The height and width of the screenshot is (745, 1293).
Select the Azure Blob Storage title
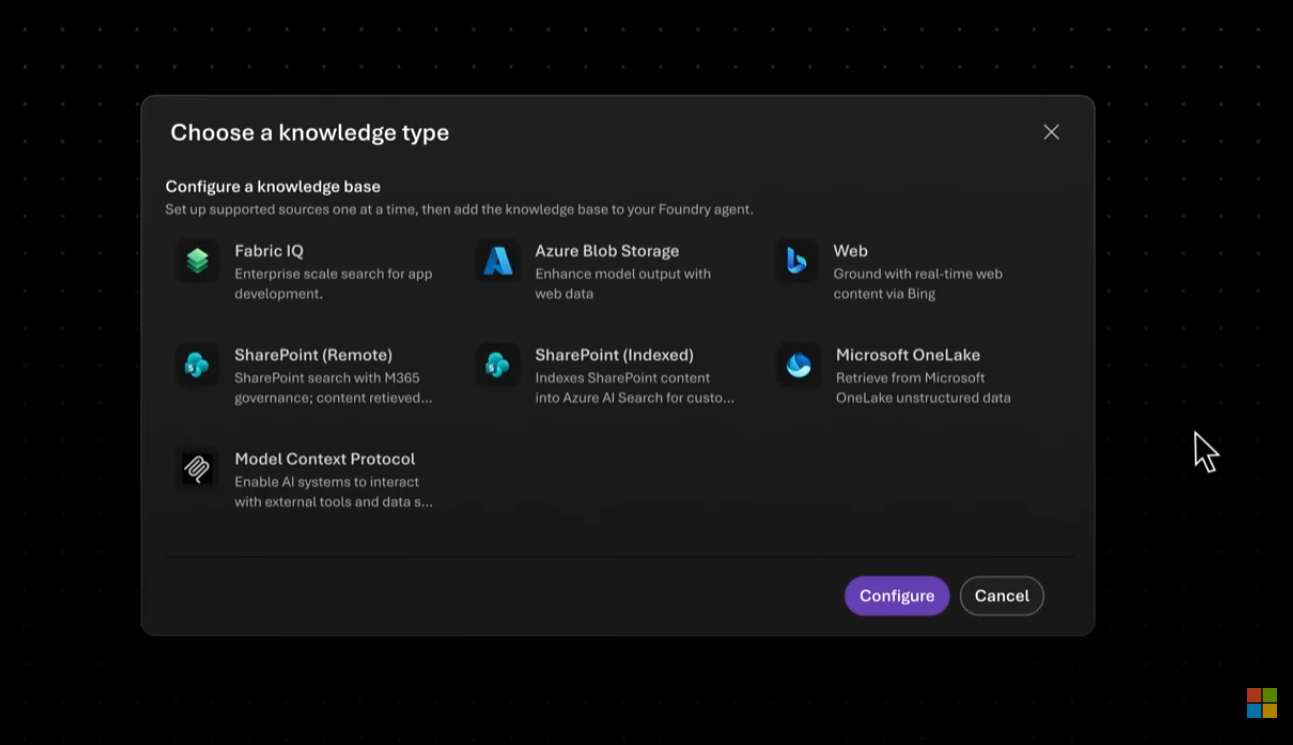(x=607, y=251)
